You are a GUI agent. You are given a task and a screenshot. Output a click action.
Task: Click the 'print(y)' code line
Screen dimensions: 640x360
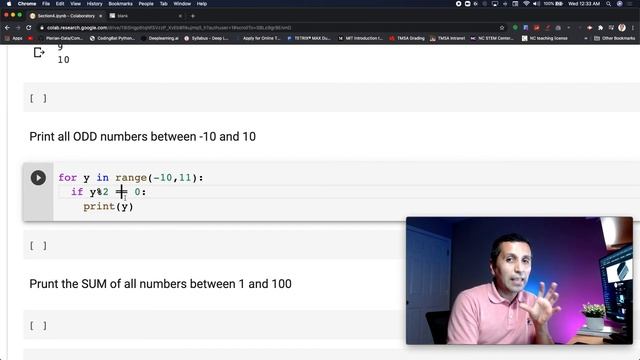(109, 206)
